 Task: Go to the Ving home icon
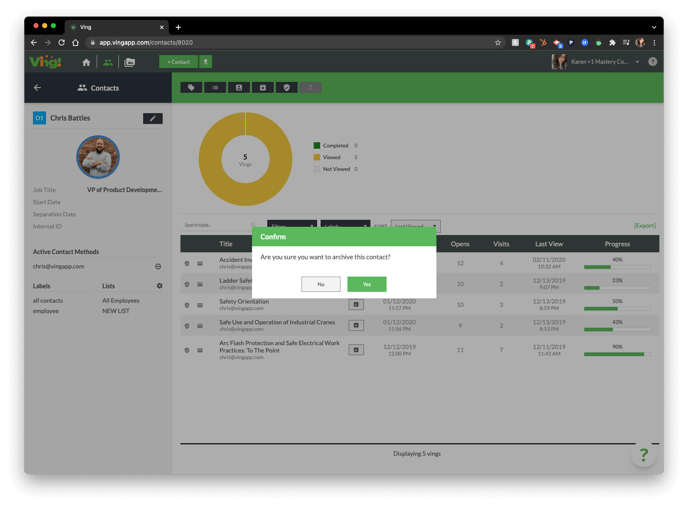tap(86, 62)
